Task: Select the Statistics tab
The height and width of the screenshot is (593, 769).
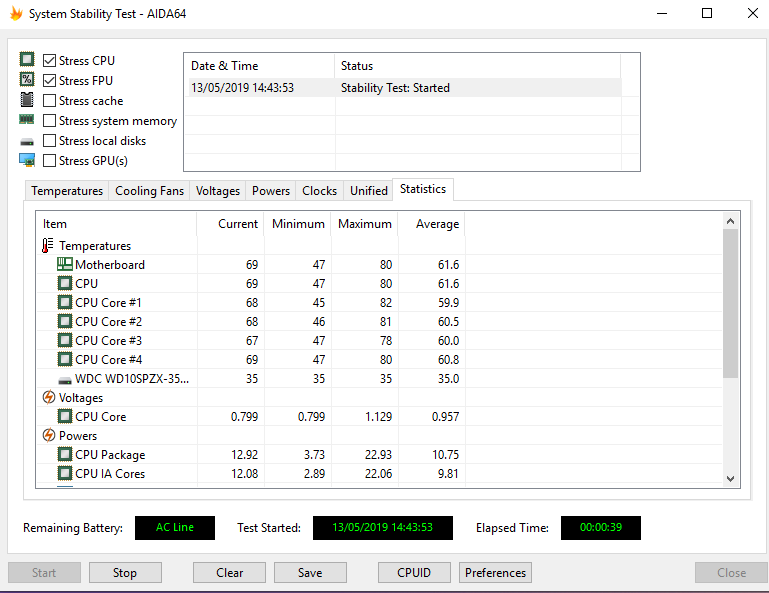Action: 423,189
